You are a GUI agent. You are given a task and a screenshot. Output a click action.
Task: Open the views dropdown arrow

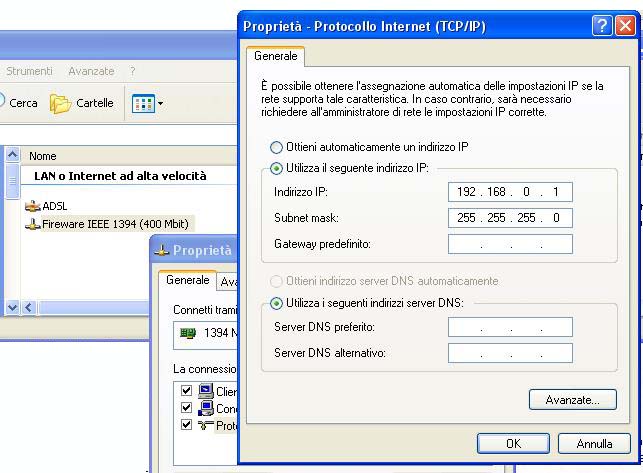click(160, 103)
